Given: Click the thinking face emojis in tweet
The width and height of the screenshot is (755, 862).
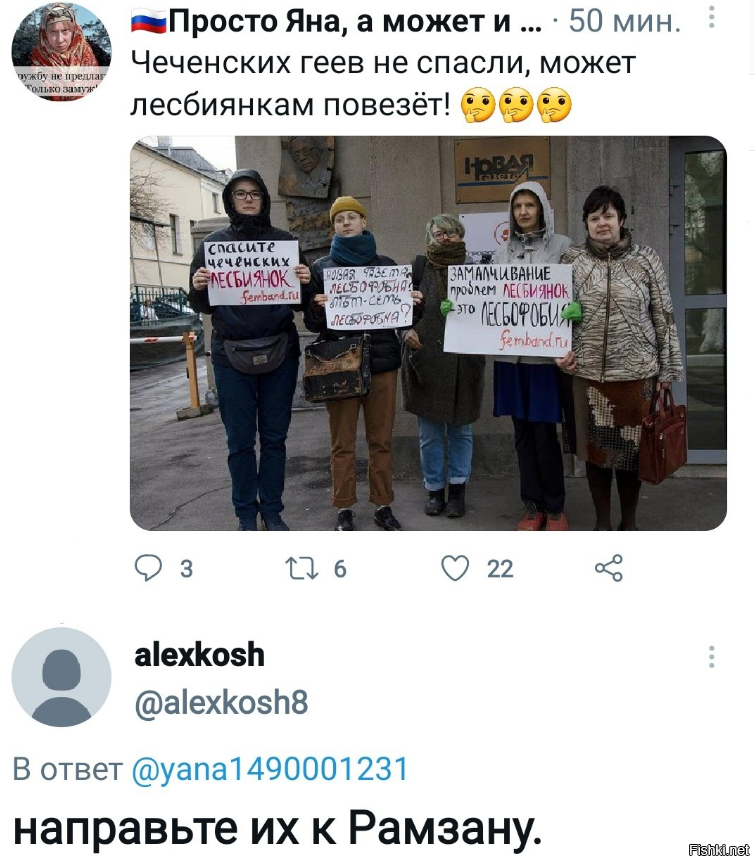Looking at the screenshot, I should coord(516,105).
